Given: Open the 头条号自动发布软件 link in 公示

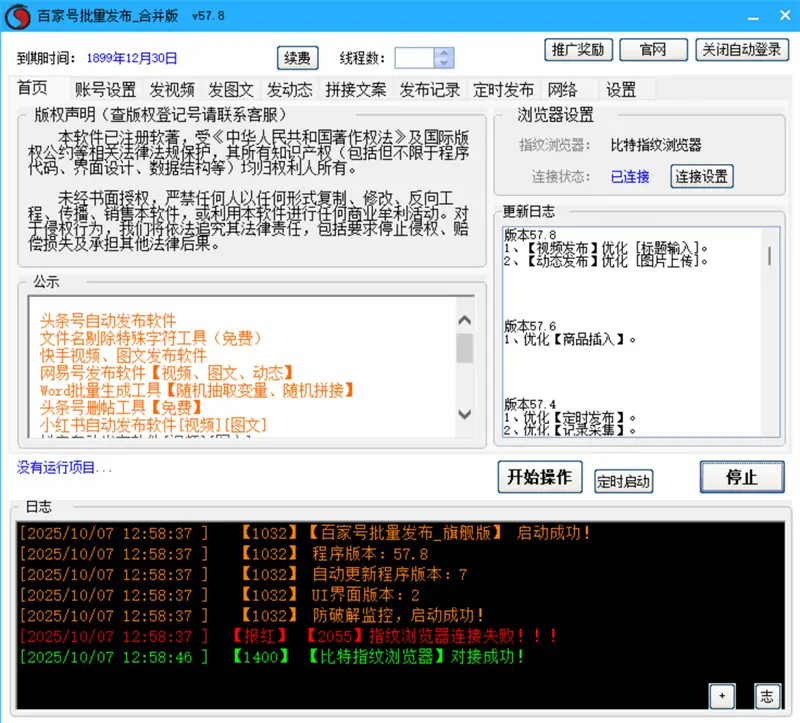Looking at the screenshot, I should (x=108, y=321).
